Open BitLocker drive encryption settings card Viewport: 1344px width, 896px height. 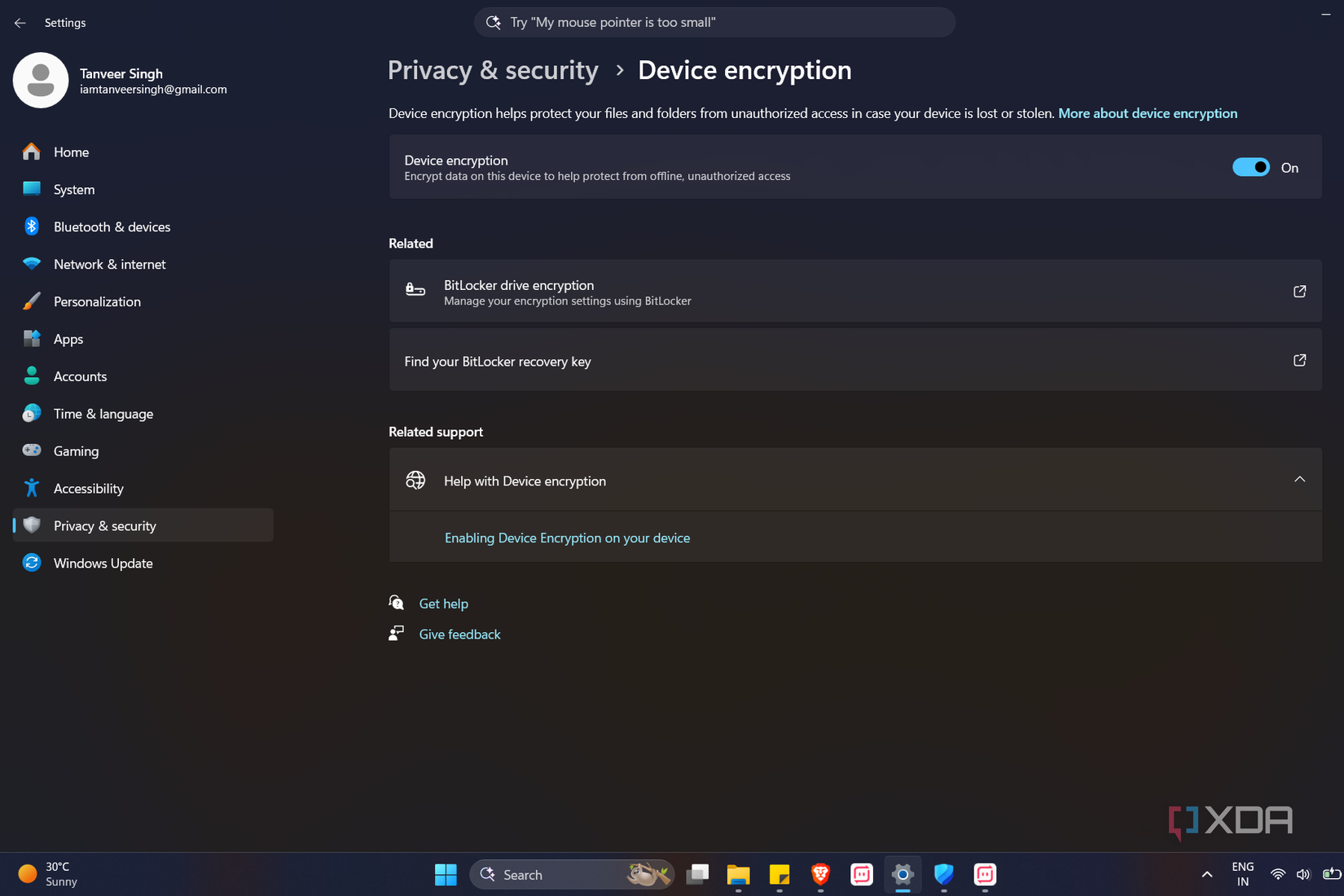(855, 292)
